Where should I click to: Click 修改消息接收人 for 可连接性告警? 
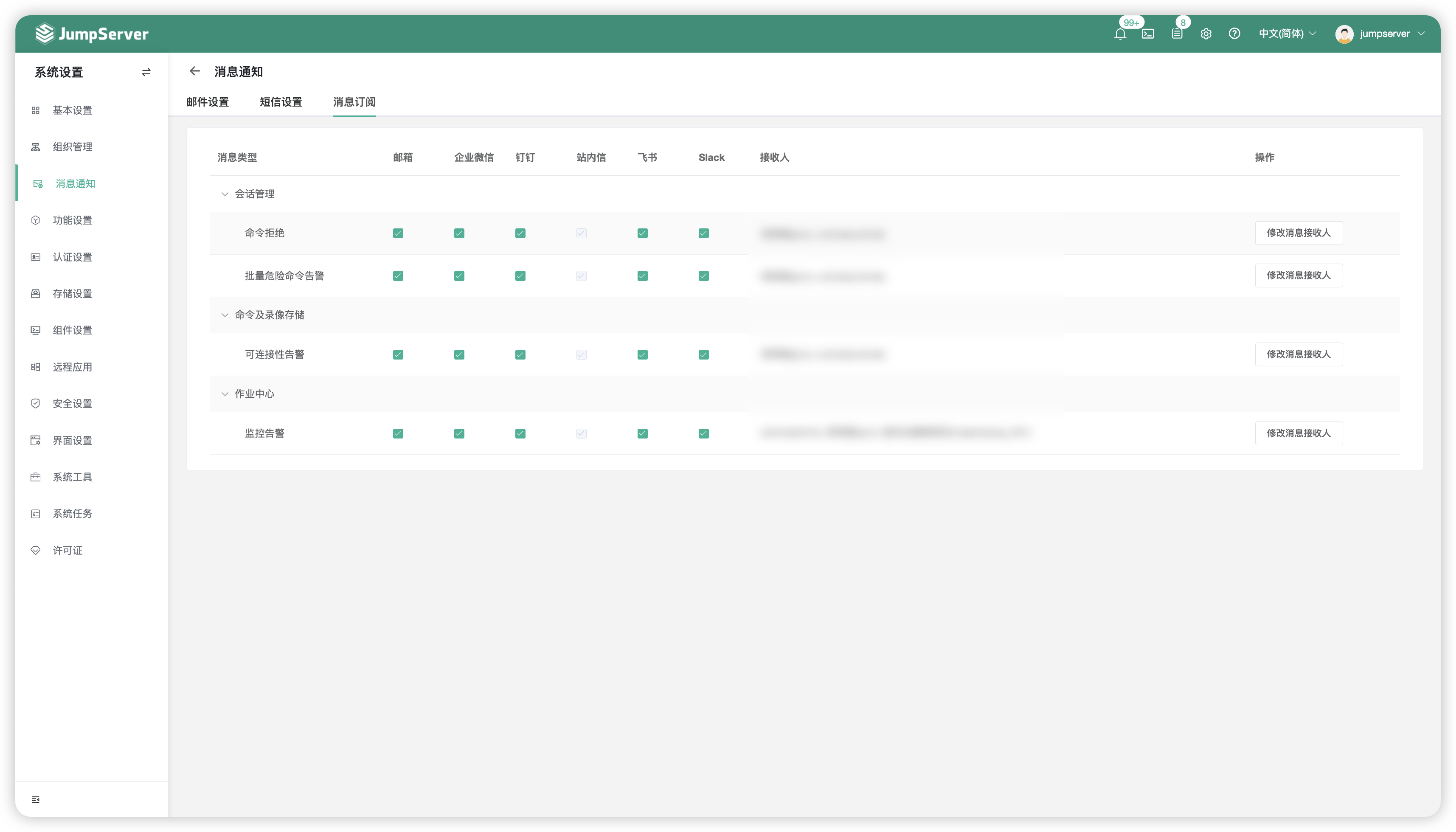1299,354
